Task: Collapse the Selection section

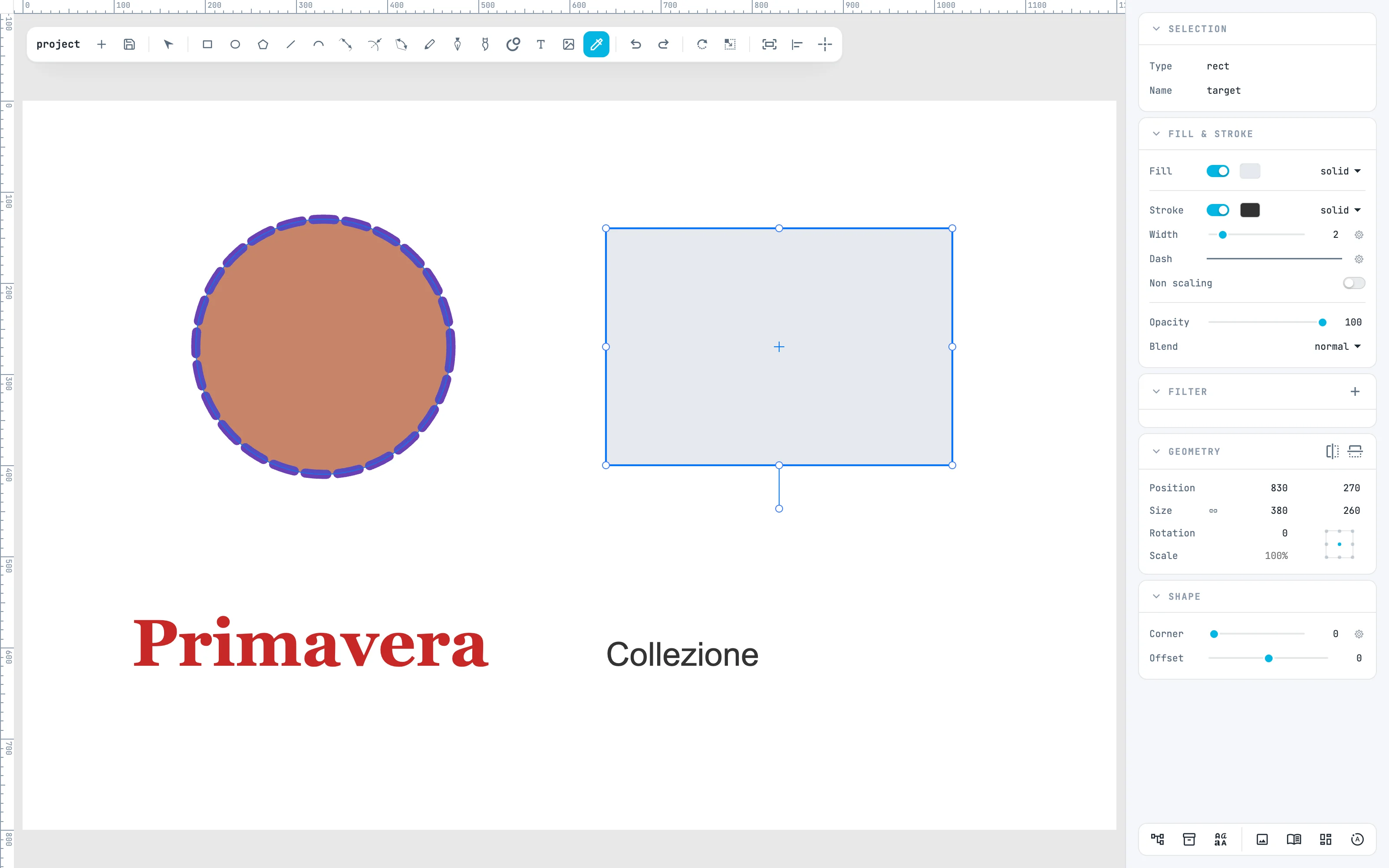Action: coord(1156,29)
